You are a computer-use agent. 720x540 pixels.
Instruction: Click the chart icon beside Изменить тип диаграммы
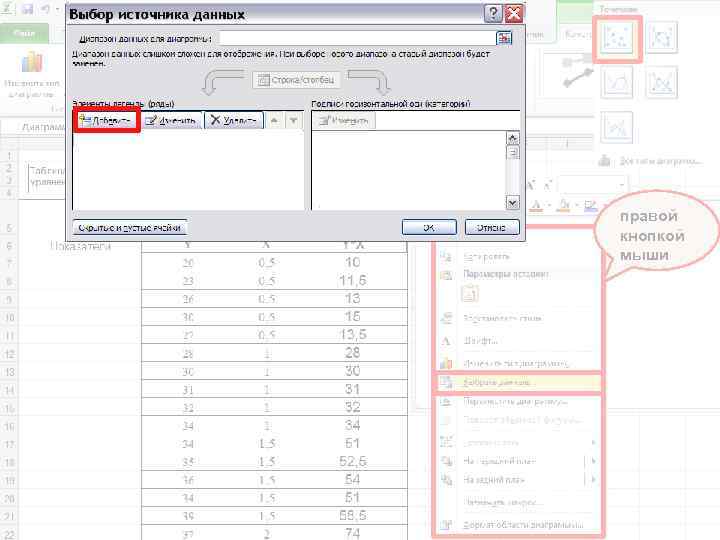[x=446, y=364]
